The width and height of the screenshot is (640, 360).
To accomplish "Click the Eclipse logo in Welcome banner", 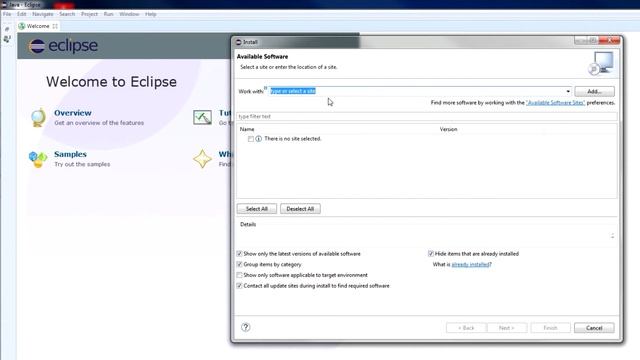I will point(63,46).
